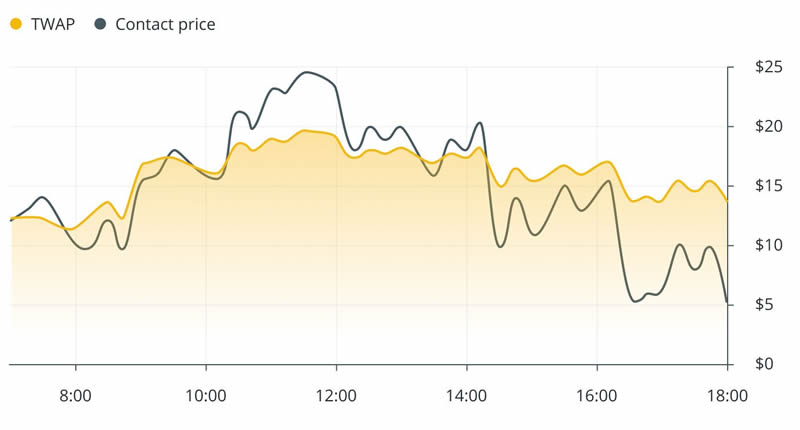Select the 12:00 time axis label
The image size is (800, 430).
point(336,395)
